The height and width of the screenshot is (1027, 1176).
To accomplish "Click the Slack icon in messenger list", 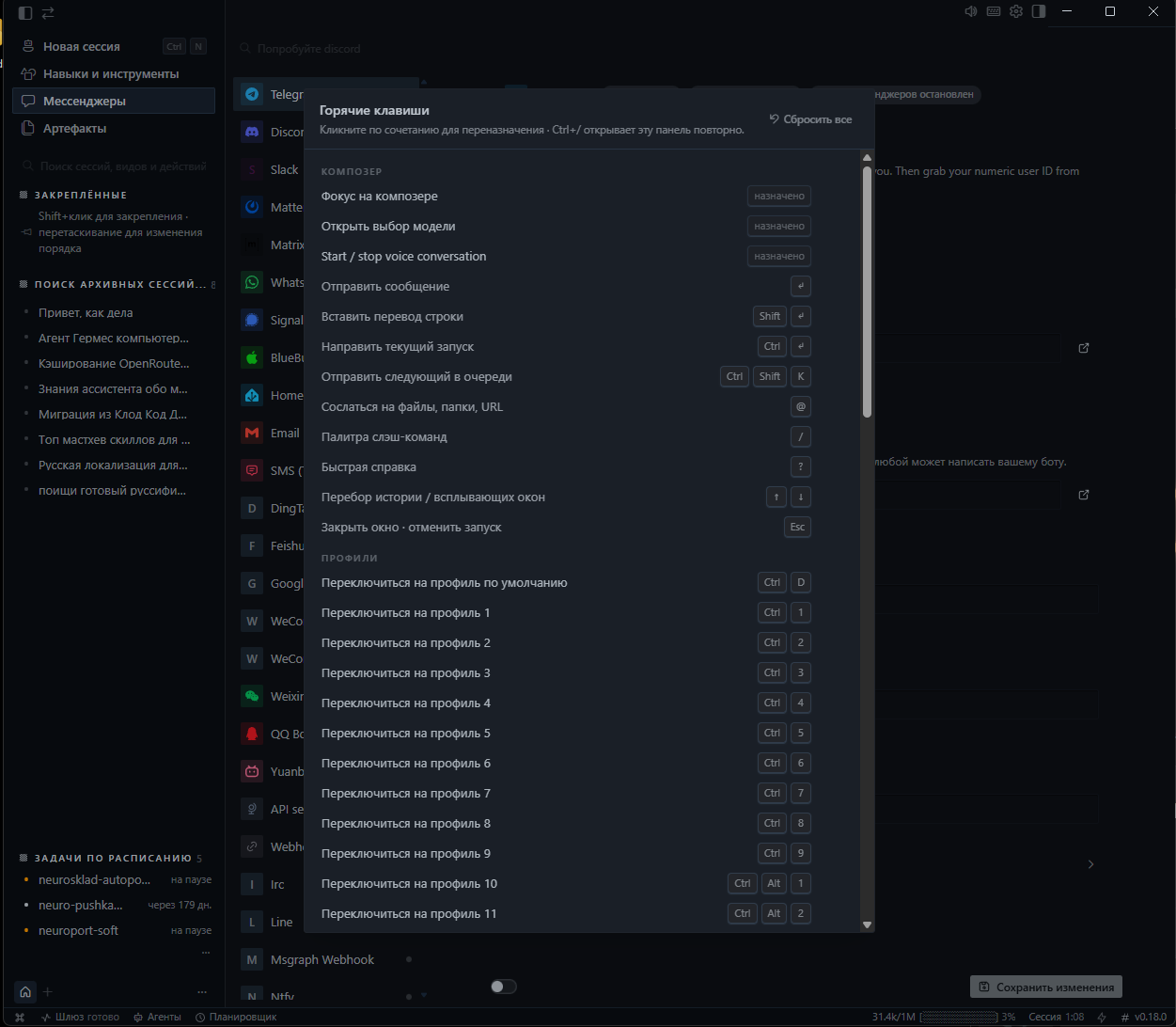I will point(251,169).
